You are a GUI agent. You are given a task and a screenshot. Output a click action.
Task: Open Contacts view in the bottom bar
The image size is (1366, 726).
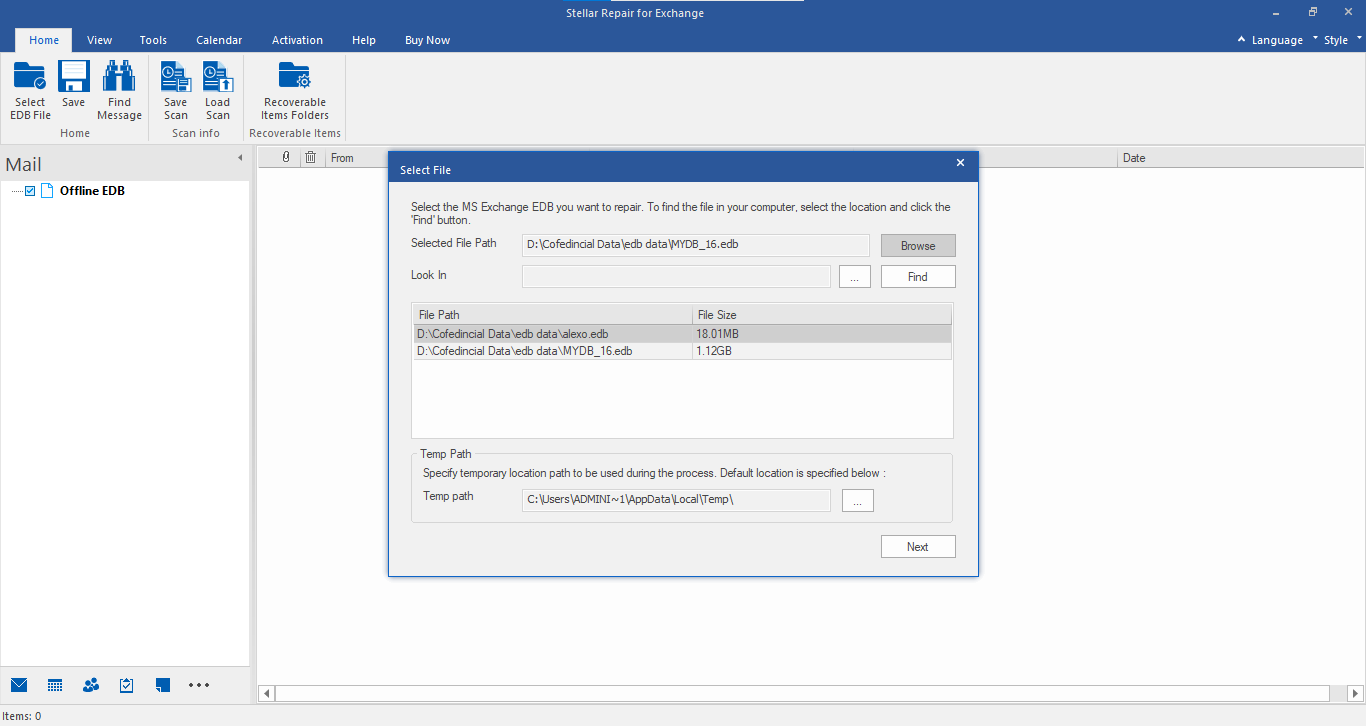click(x=91, y=685)
